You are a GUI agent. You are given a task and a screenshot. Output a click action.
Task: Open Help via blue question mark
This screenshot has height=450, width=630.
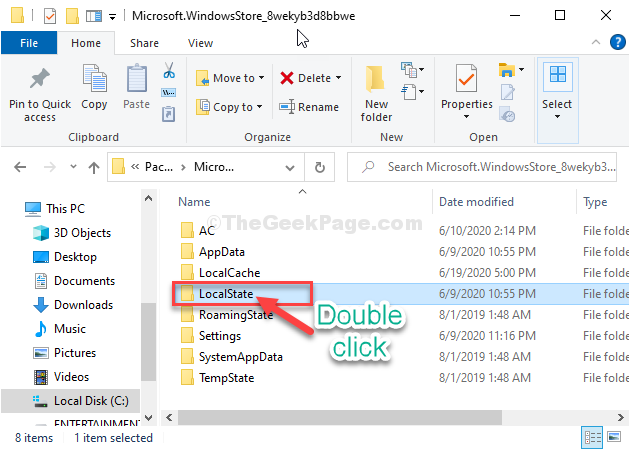click(618, 42)
